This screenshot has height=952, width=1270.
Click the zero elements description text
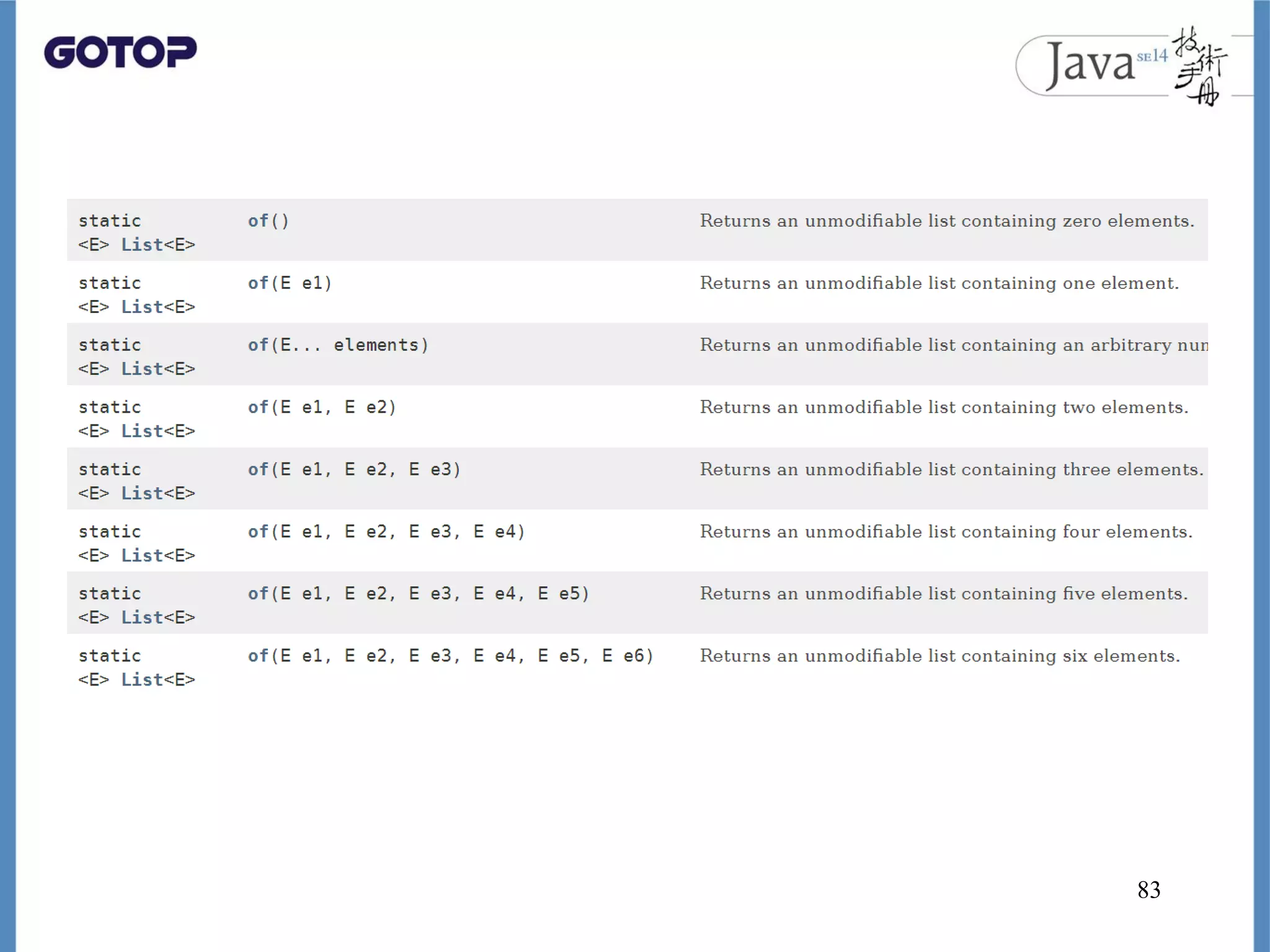pyautogui.click(x=946, y=221)
